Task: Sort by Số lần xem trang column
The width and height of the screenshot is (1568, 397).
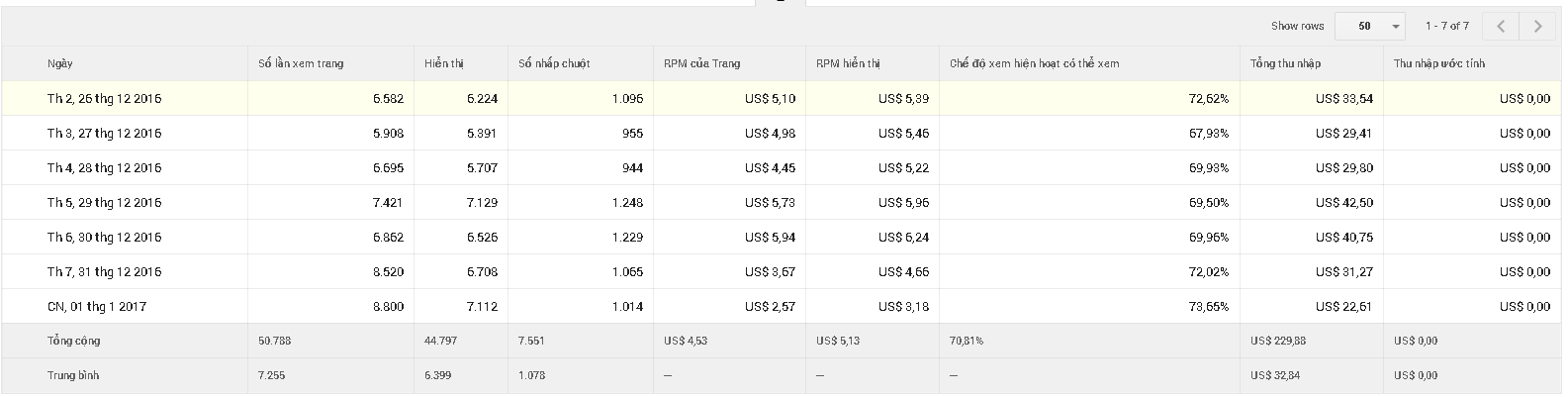Action: point(301,63)
